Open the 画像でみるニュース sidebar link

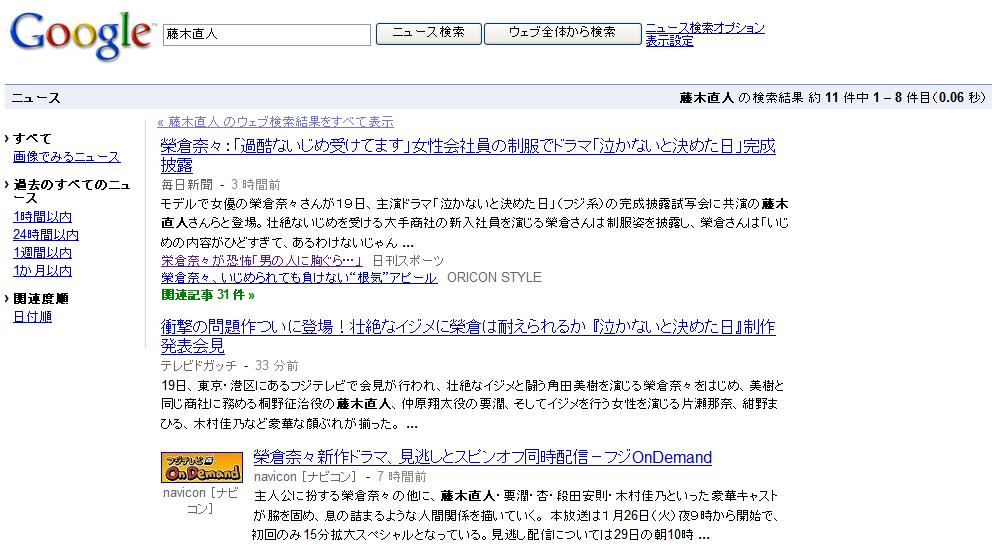click(66, 156)
